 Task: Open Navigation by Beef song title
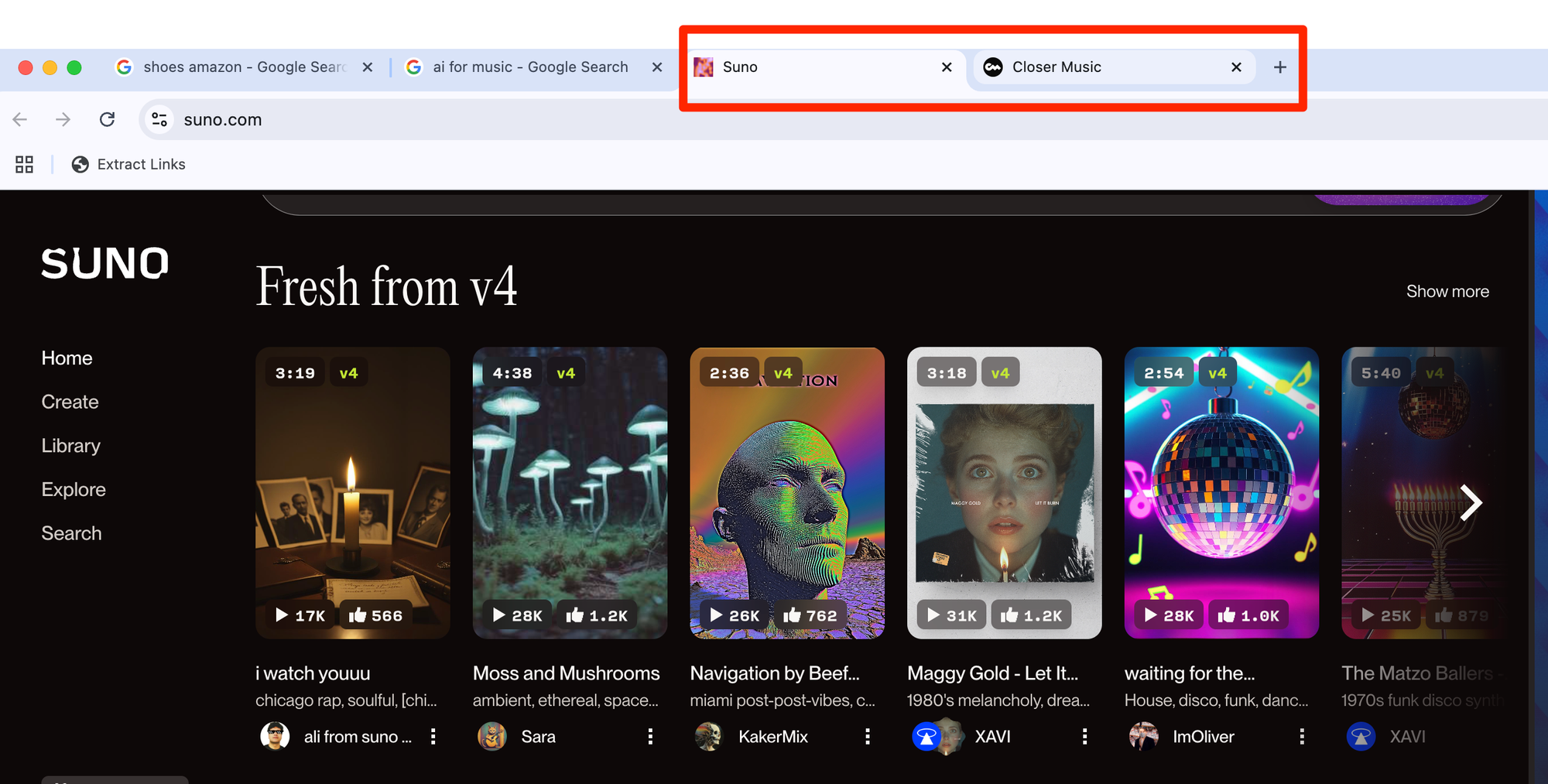click(x=775, y=673)
